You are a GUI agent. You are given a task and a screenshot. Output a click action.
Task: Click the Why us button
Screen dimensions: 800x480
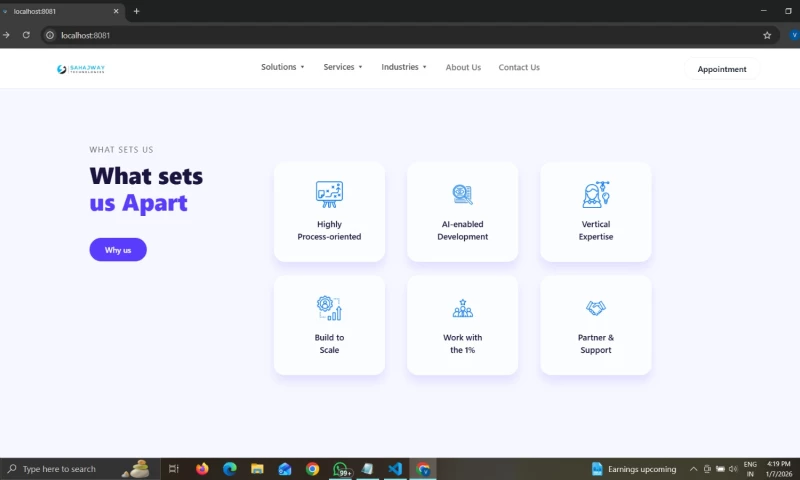point(118,249)
